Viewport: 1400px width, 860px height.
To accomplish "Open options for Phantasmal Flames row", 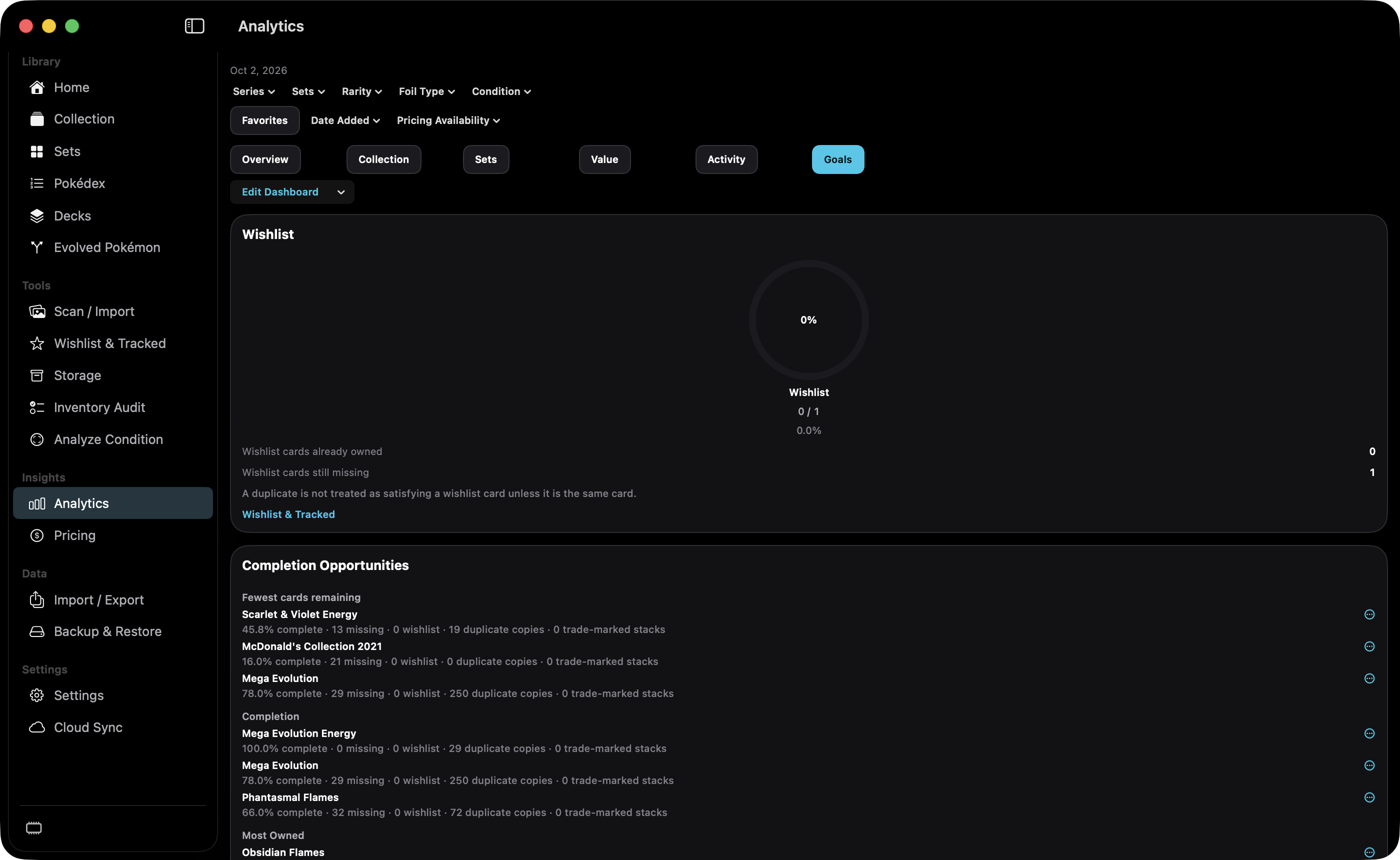I will pos(1369,797).
